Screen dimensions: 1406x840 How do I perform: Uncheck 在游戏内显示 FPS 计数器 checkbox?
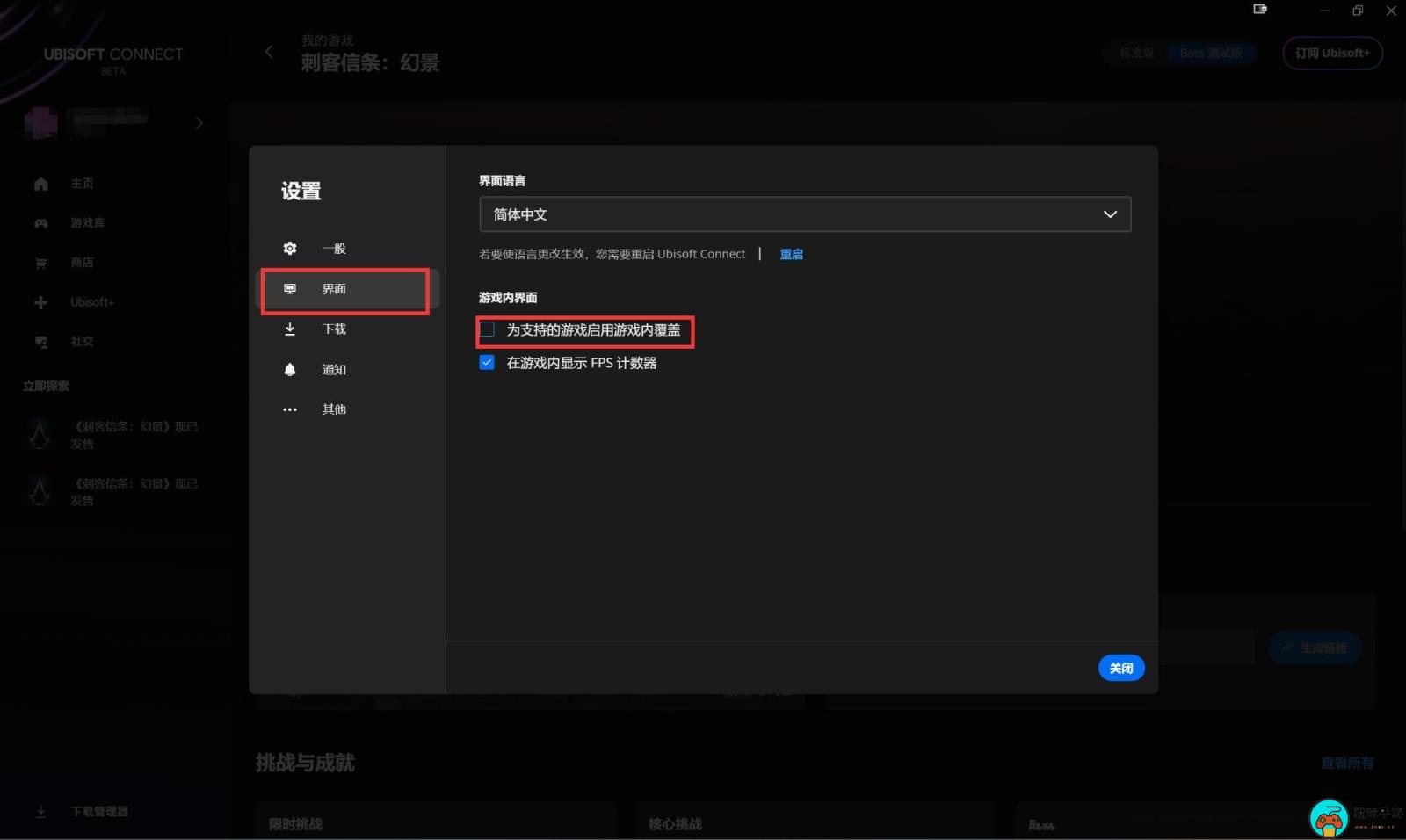(x=488, y=363)
